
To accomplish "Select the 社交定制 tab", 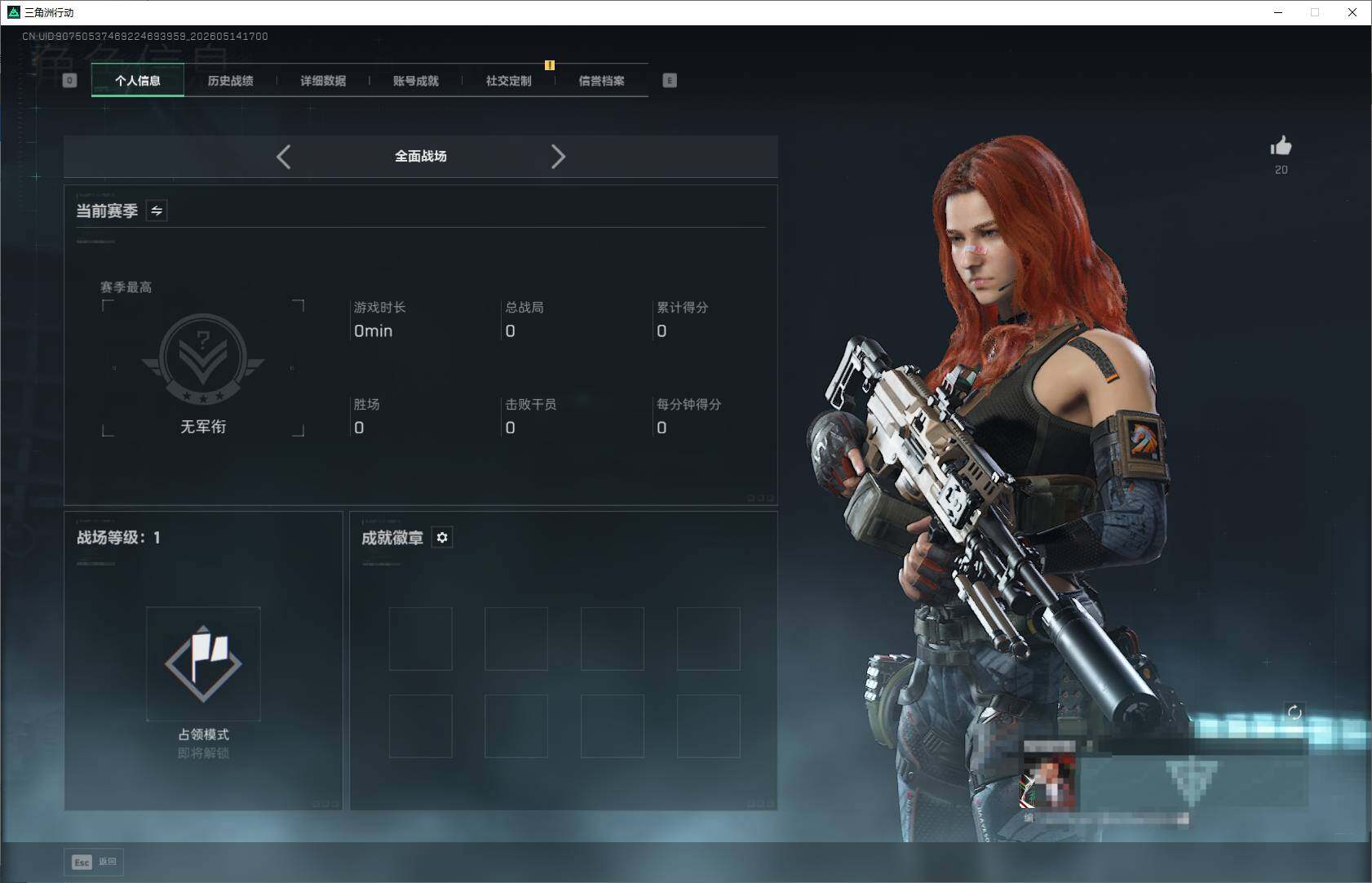I will pos(509,80).
